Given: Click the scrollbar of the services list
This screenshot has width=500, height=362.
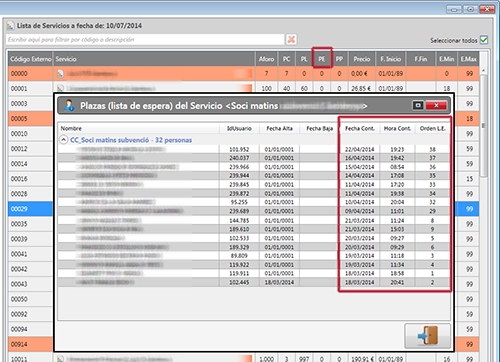Looking at the screenshot, I should pos(483,125).
